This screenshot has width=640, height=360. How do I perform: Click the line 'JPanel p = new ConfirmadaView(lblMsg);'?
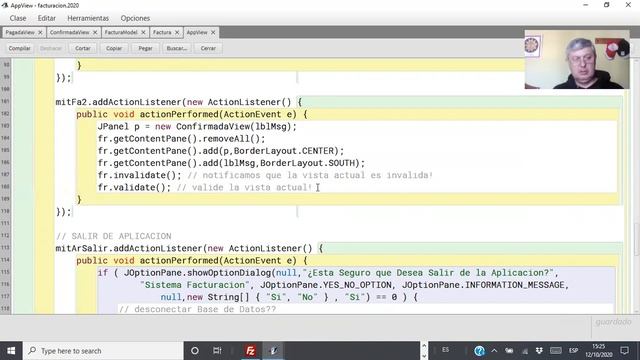[x=197, y=127]
